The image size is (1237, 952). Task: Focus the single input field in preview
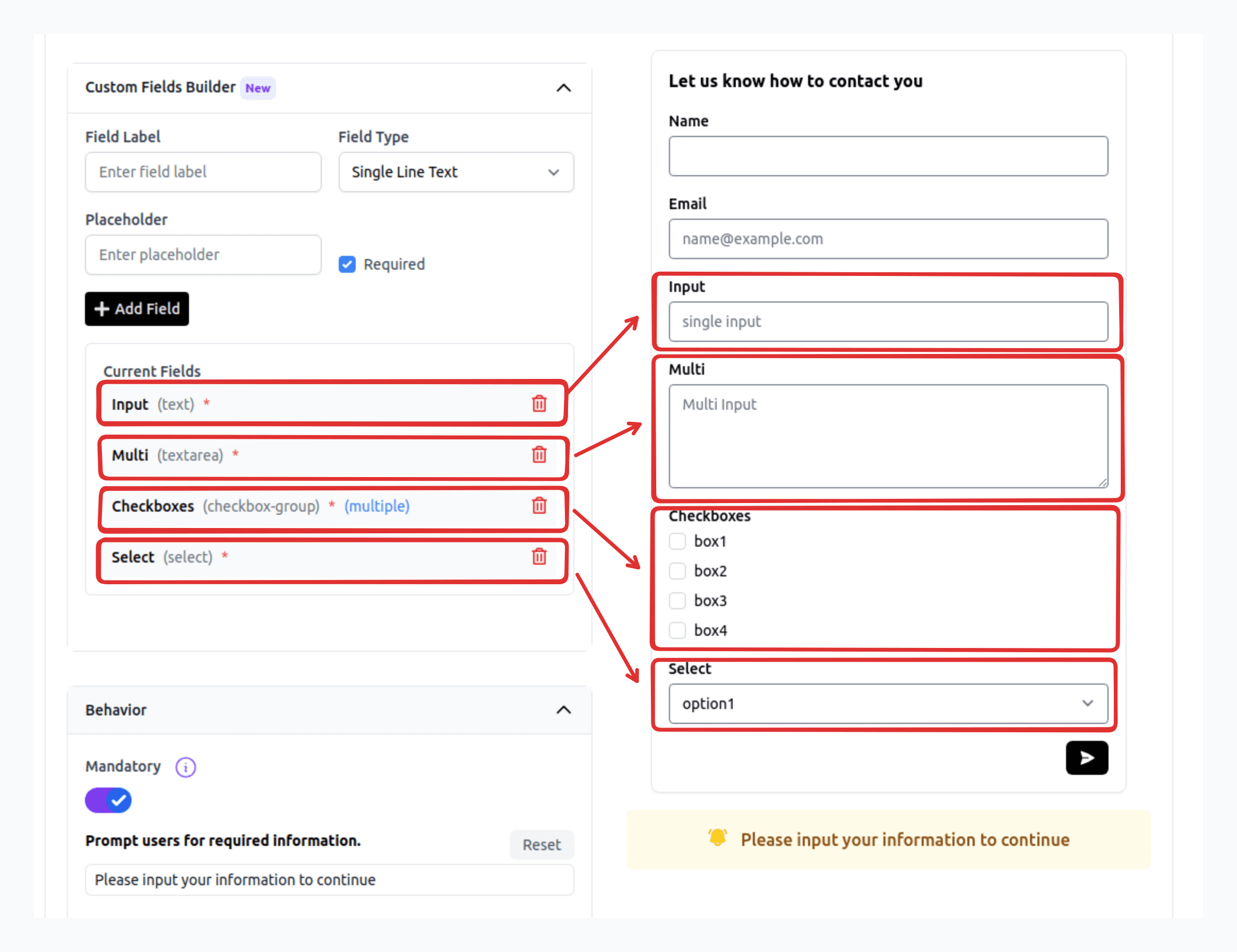(888, 322)
